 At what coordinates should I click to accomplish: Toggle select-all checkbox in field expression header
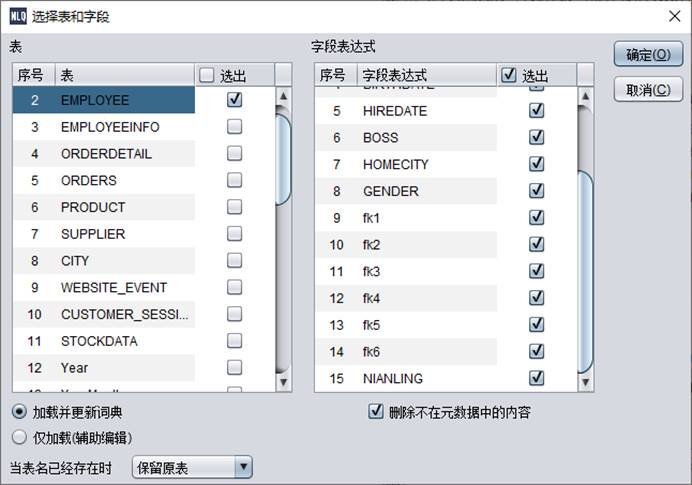509,75
